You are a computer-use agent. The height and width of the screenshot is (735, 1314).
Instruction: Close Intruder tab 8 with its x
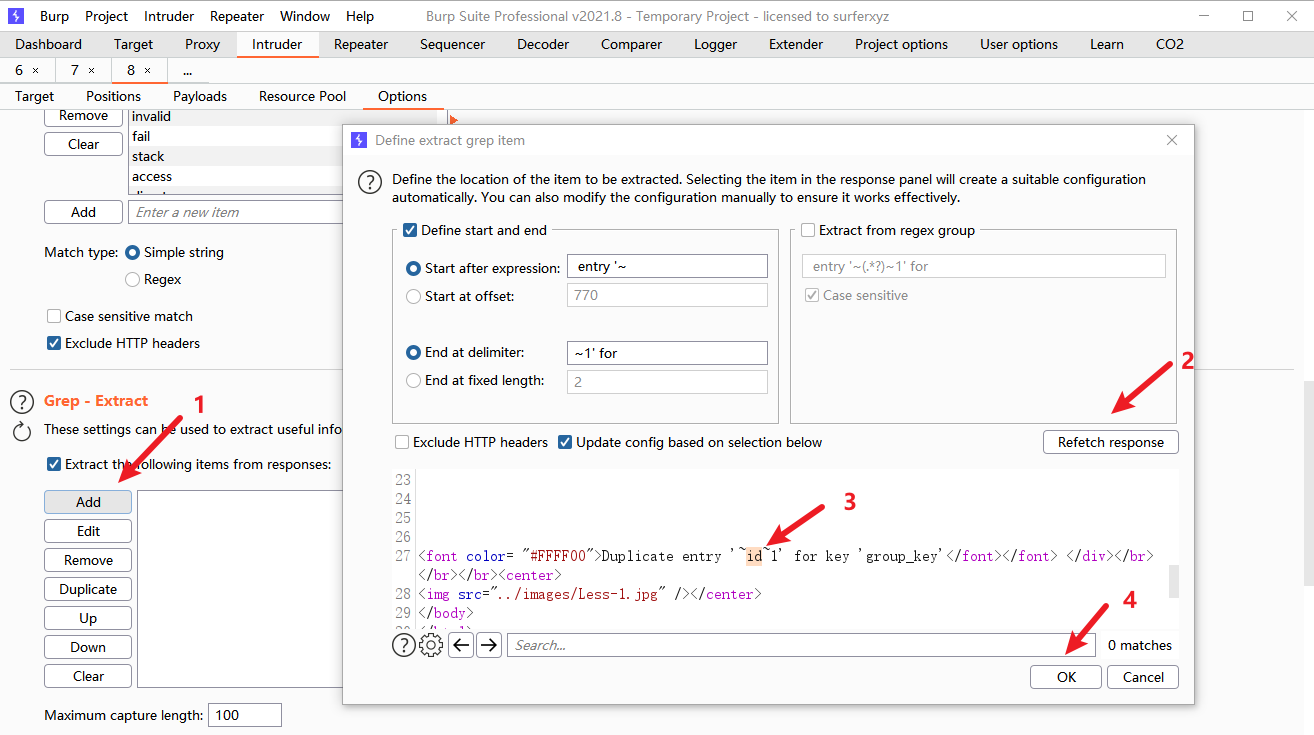tap(147, 71)
